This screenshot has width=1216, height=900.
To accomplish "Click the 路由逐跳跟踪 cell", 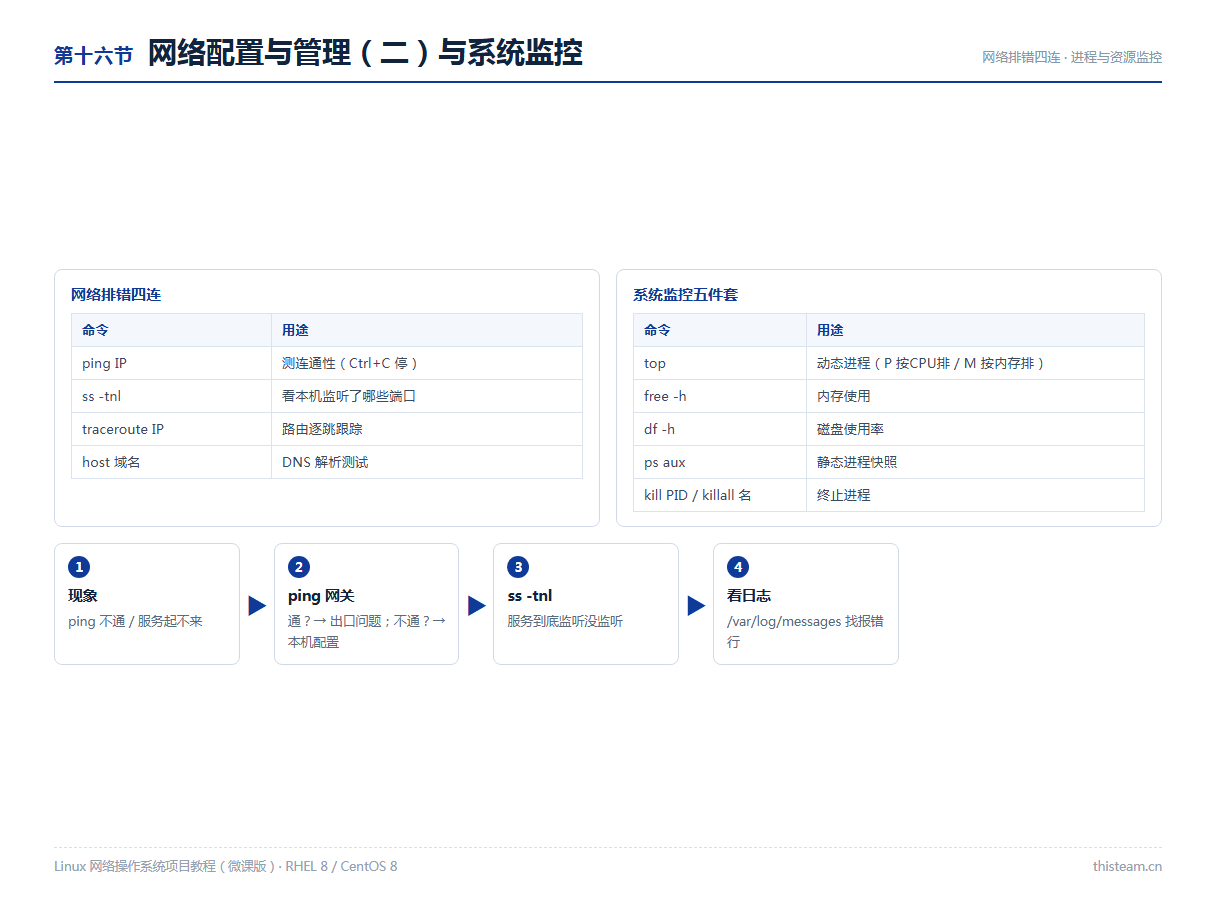I will click(427, 429).
